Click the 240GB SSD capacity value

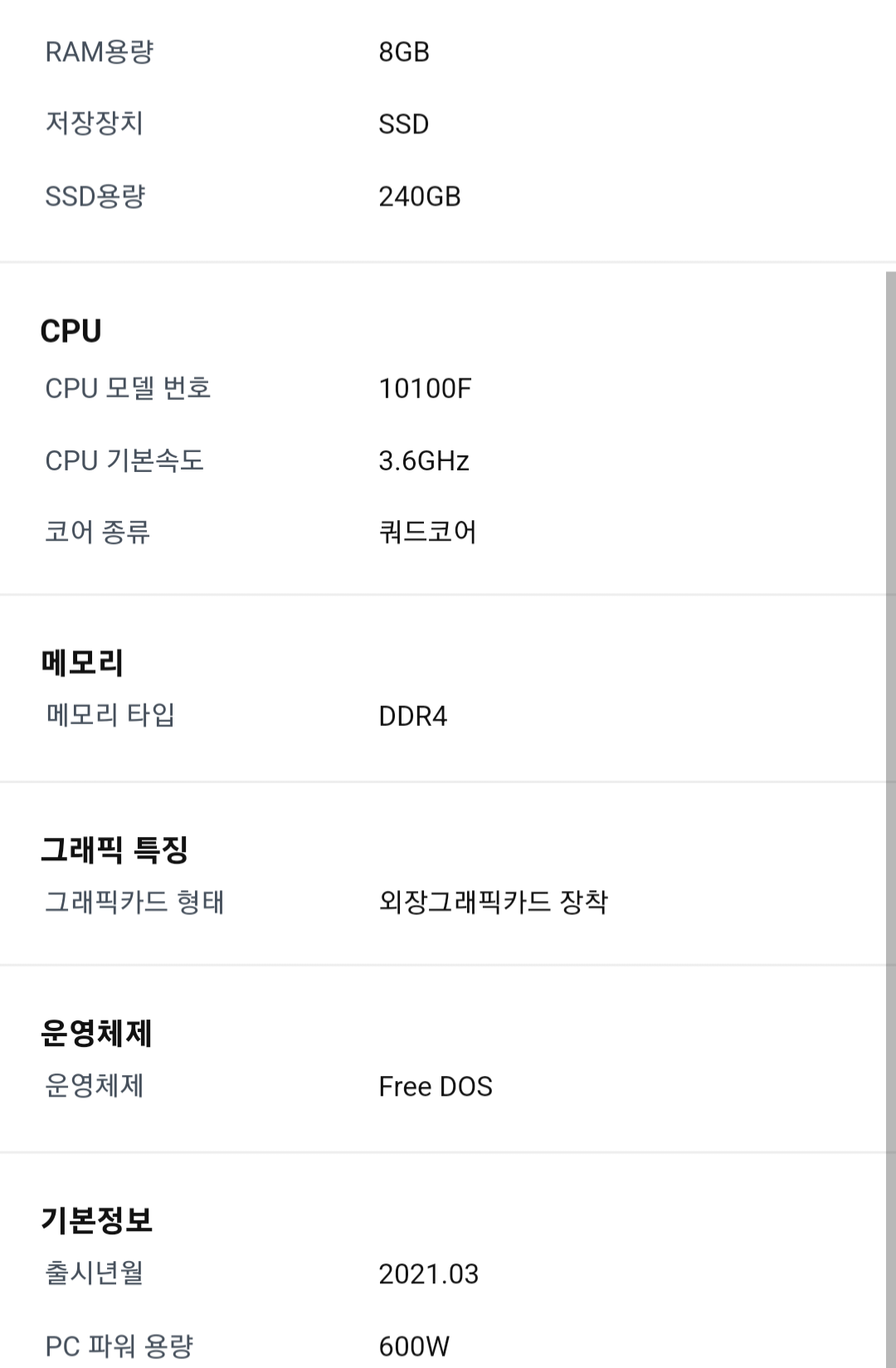tap(419, 197)
